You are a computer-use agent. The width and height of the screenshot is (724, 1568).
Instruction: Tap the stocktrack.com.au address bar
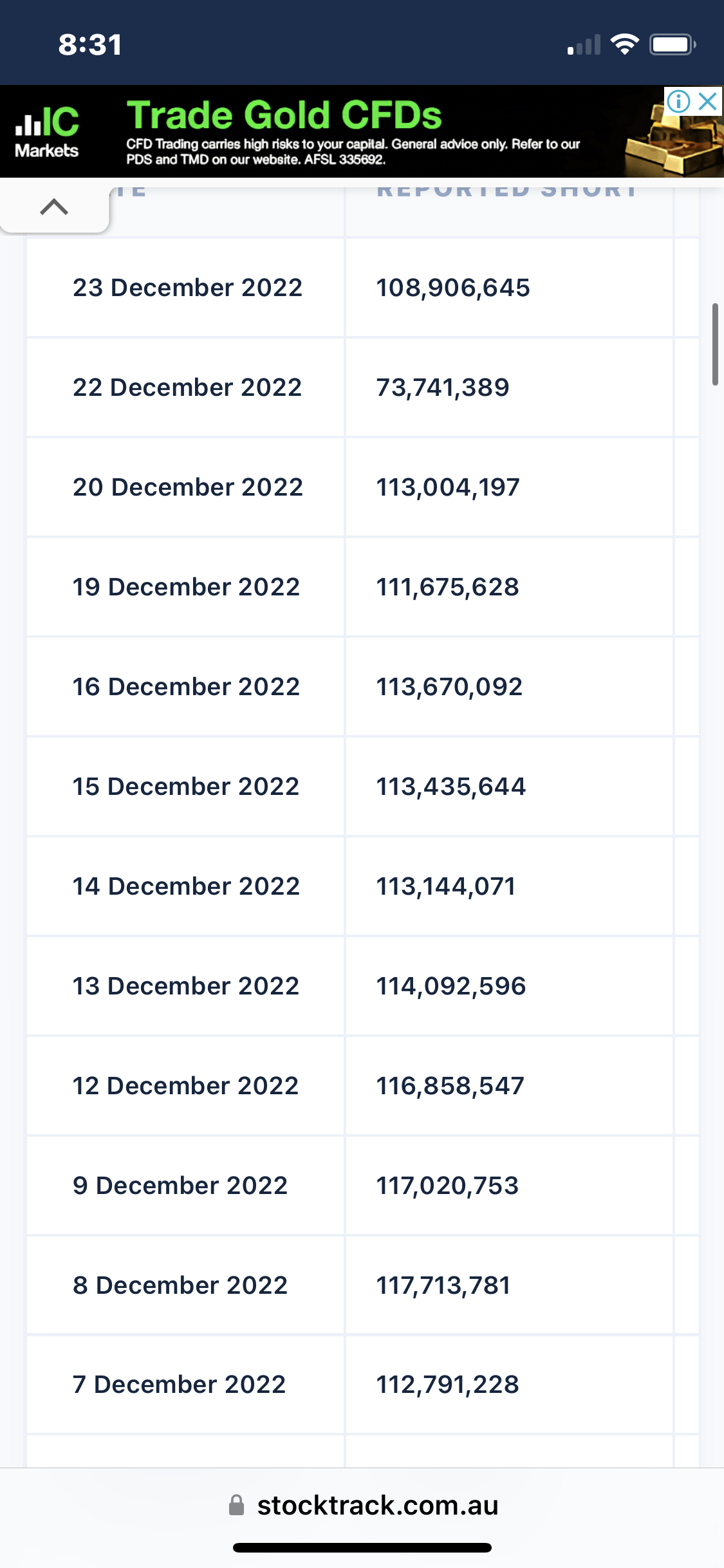[x=378, y=1506]
